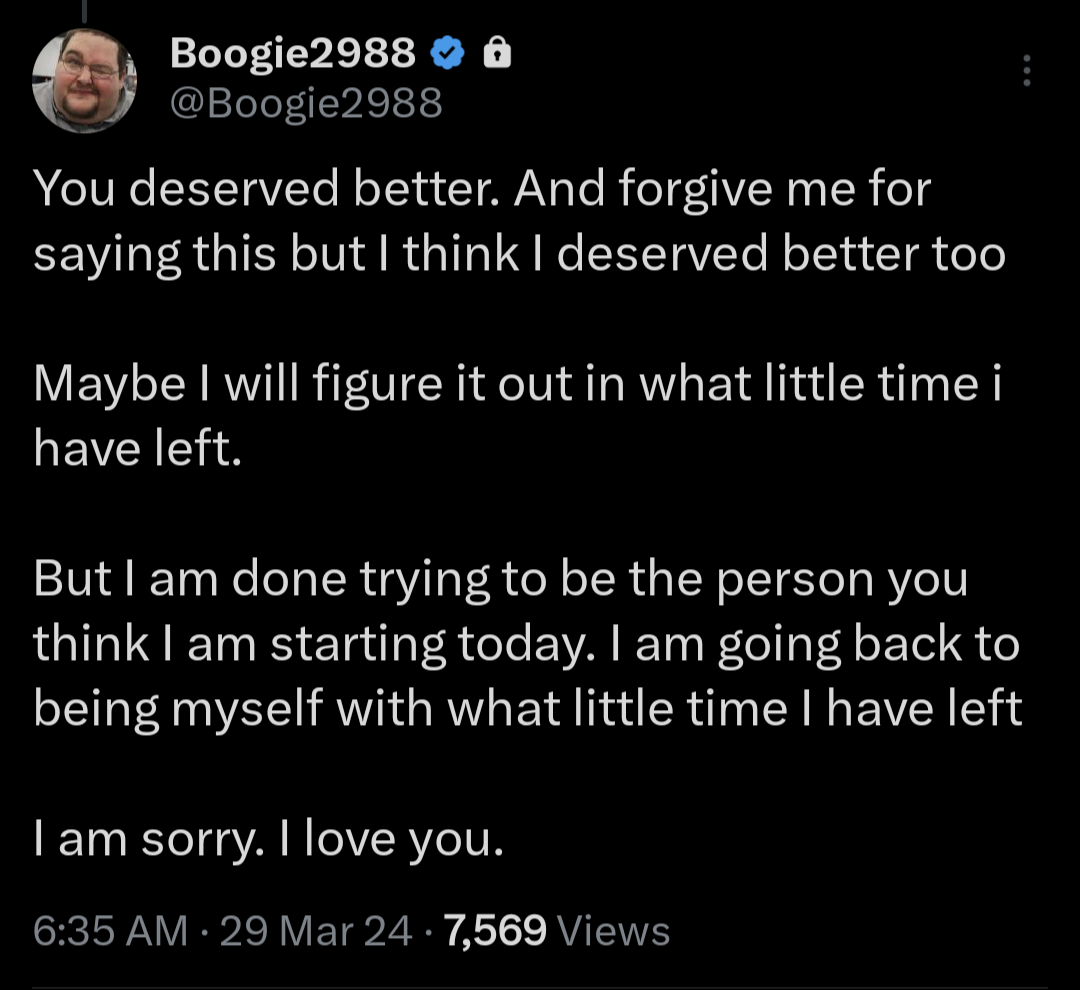The image size is (1080, 990).
Task: Click the line starting "think I am starting"
Action: 526,645
